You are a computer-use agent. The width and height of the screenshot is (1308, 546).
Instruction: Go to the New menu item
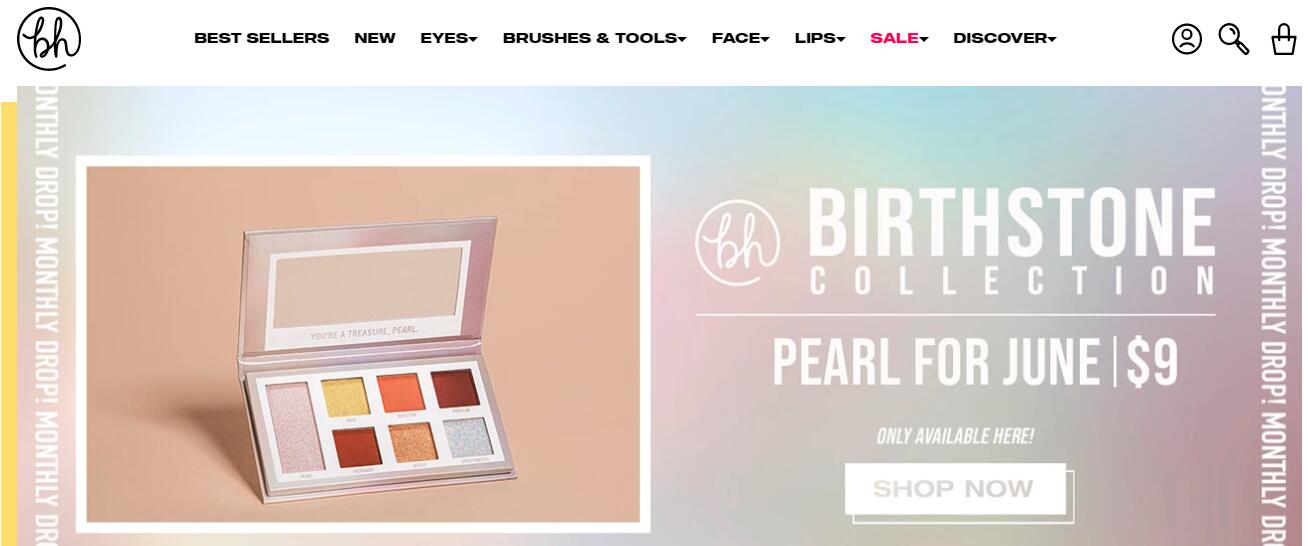(x=375, y=38)
